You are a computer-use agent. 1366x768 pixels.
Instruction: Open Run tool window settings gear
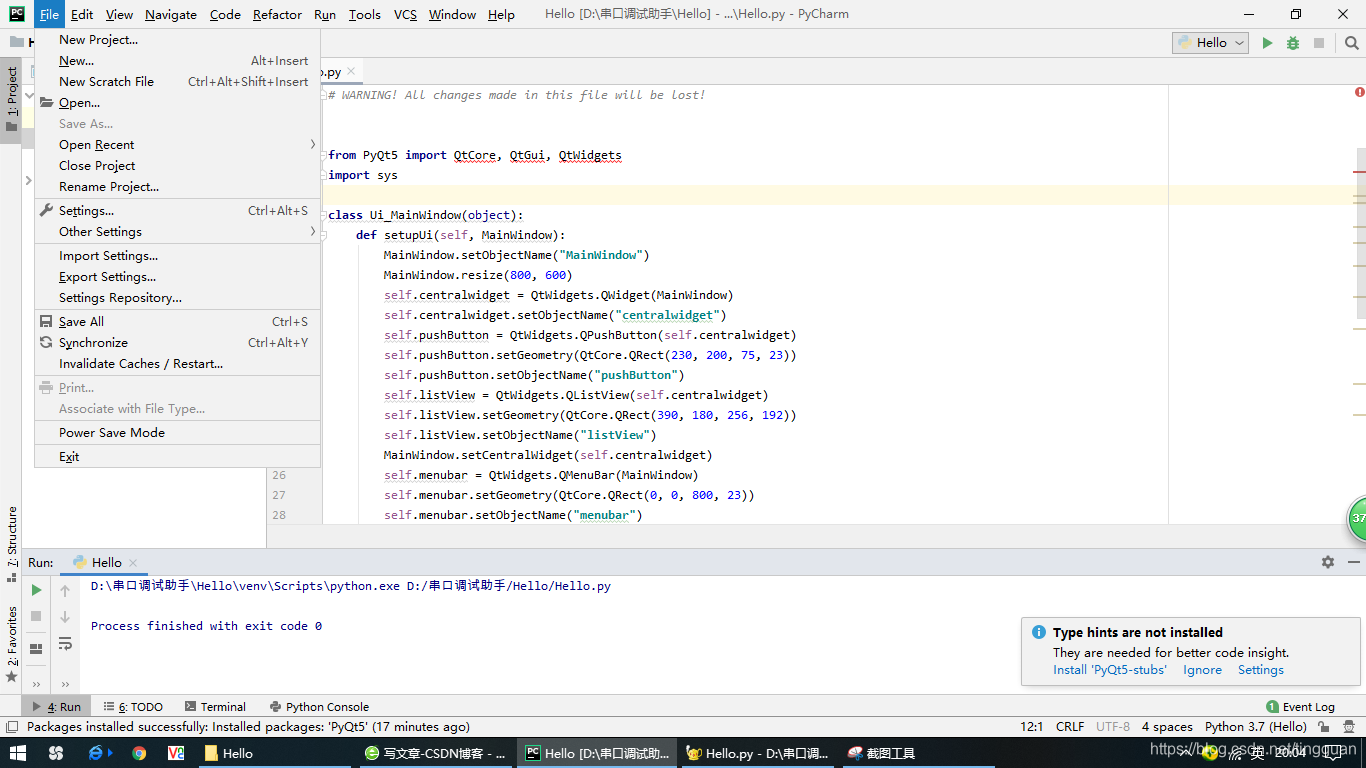1327,562
